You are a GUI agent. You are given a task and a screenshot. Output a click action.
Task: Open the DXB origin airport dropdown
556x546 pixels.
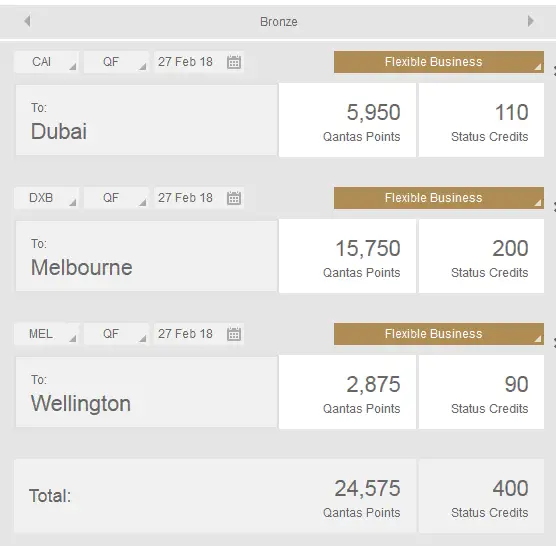[x=46, y=198]
